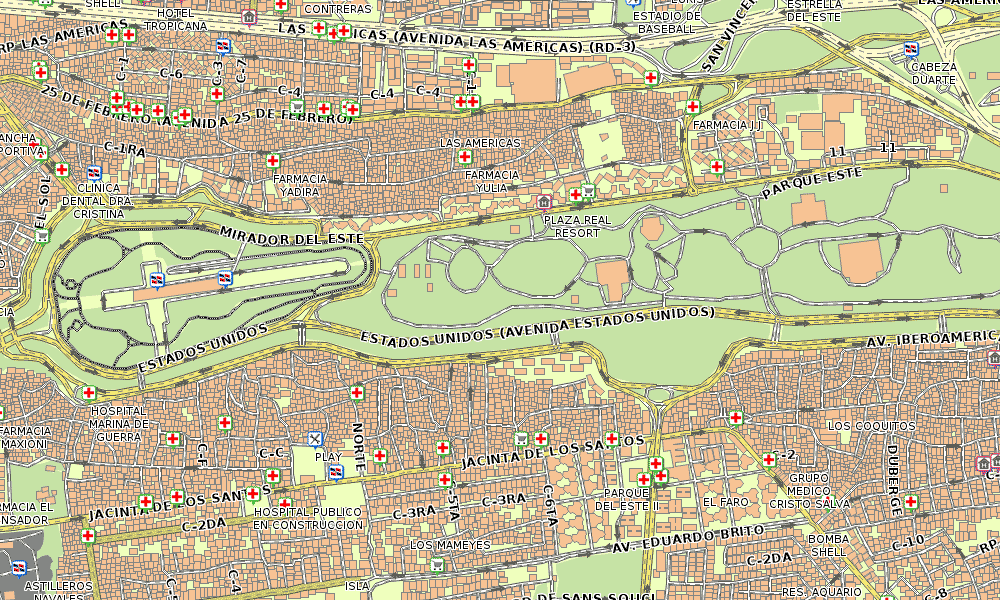1000x600 pixels.
Task: Click the shopping cart icon on Jacinta de los Santos
Action: click(x=523, y=437)
